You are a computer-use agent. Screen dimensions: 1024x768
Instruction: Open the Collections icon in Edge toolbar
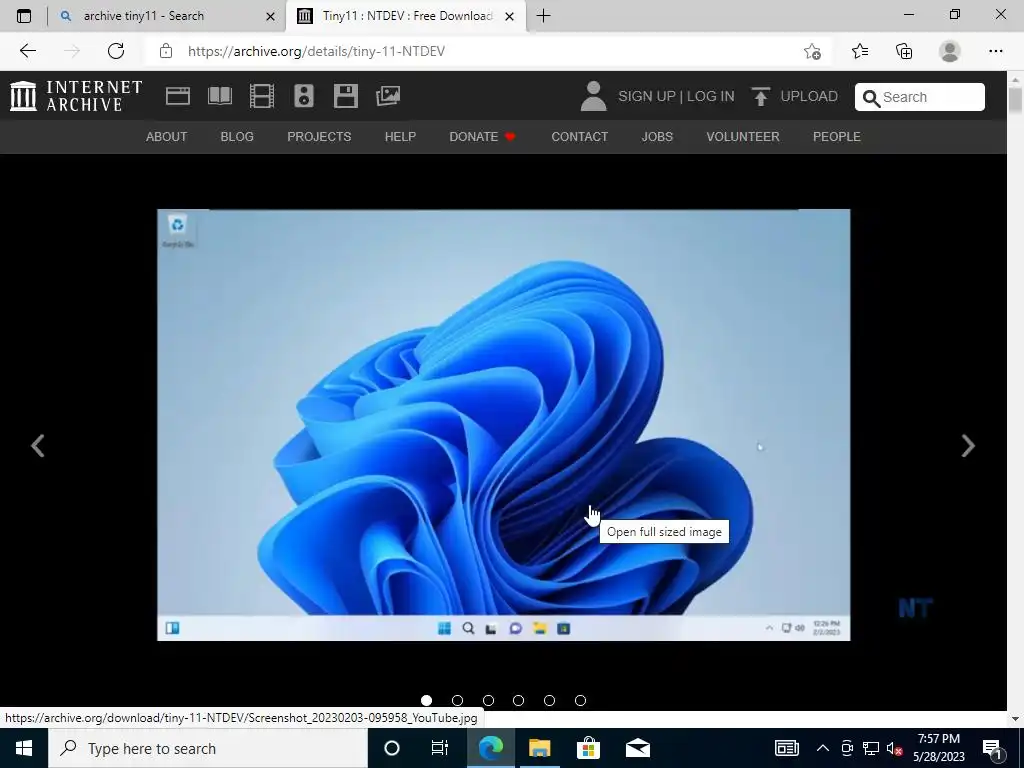point(904,51)
